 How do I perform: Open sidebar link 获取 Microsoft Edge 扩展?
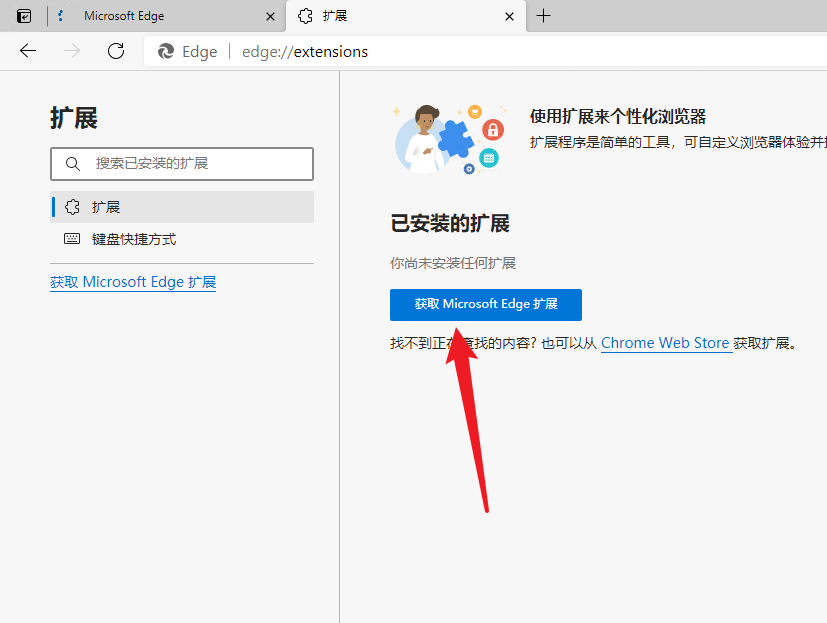pyautogui.click(x=133, y=282)
